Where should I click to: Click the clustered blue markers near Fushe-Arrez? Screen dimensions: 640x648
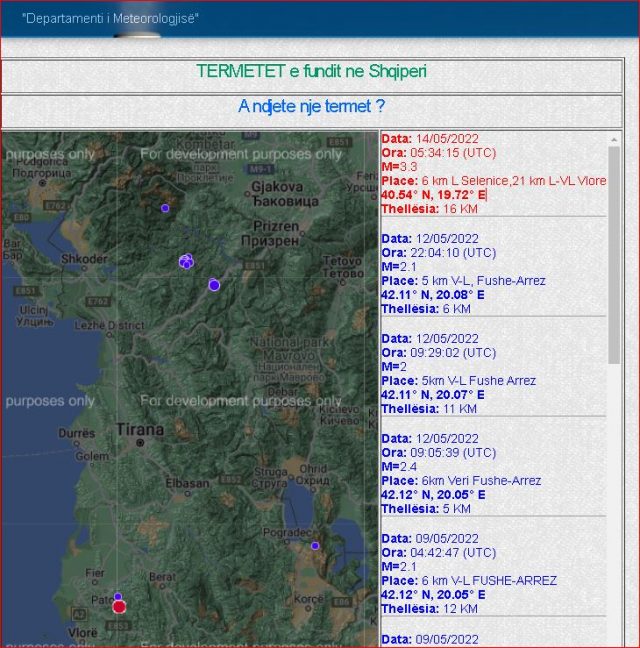(x=186, y=261)
